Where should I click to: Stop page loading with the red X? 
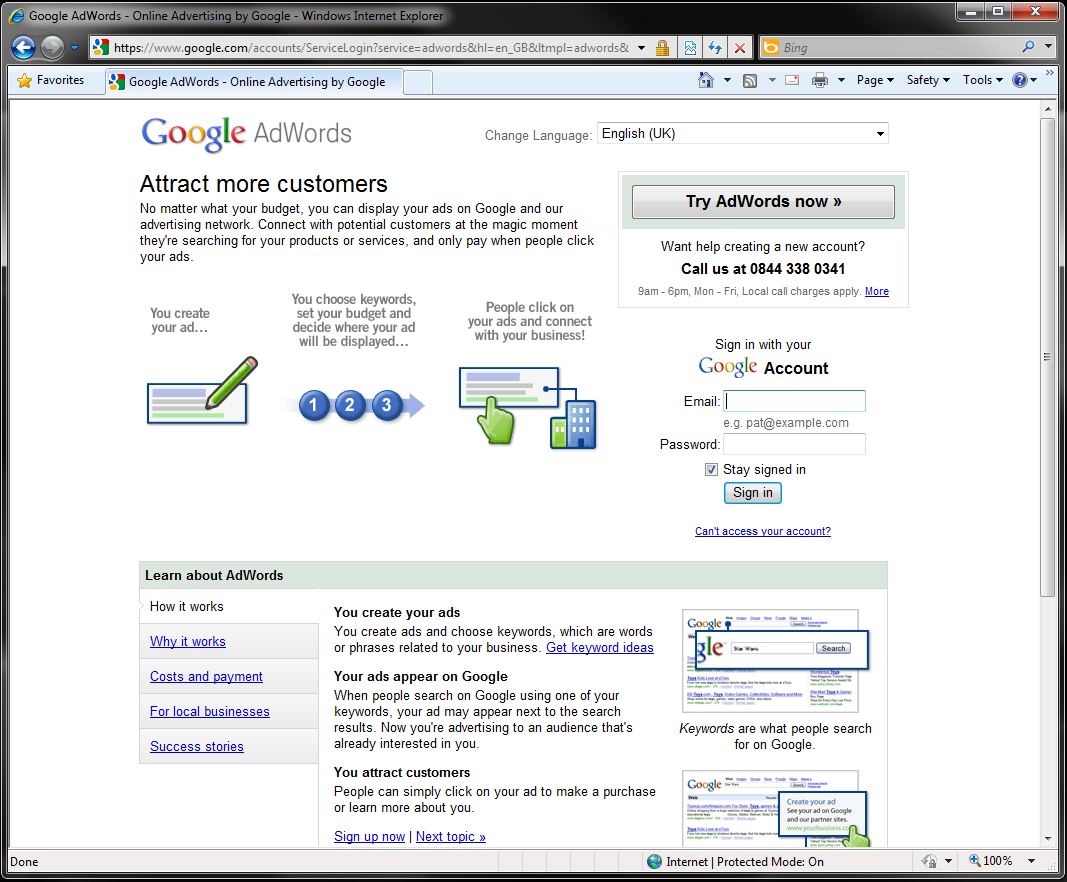[740, 48]
